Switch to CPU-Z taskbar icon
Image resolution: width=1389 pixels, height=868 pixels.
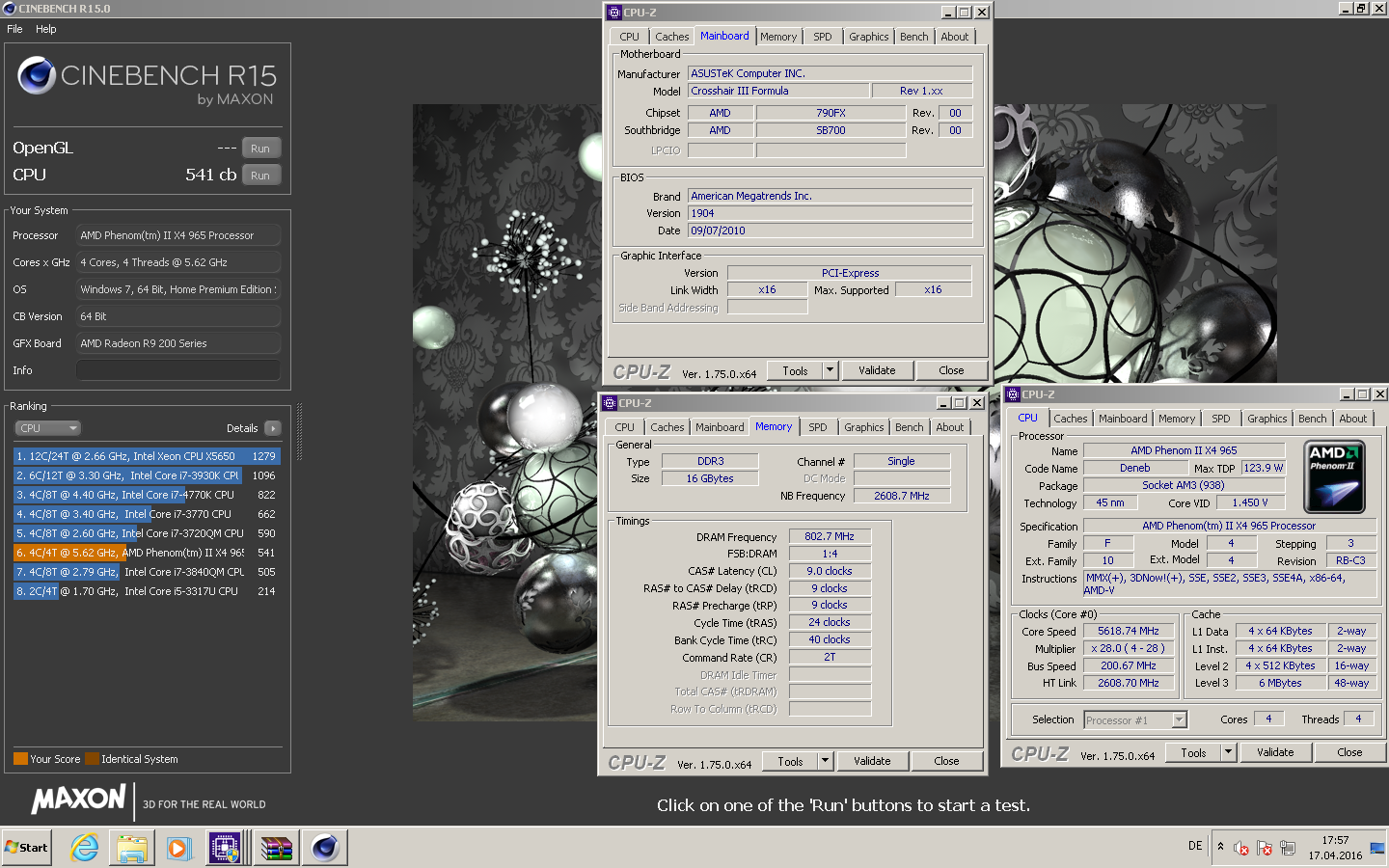click(226, 848)
